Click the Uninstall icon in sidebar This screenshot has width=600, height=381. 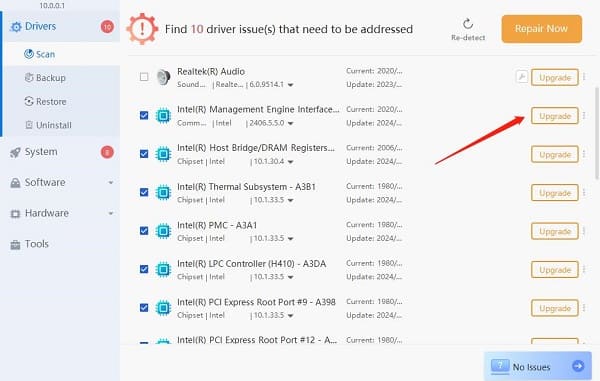(29, 125)
